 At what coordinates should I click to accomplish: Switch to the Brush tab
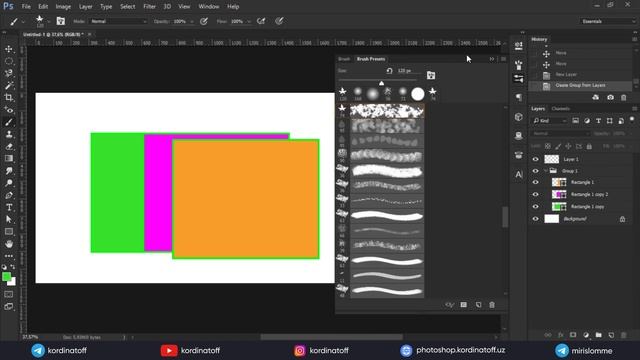point(344,59)
